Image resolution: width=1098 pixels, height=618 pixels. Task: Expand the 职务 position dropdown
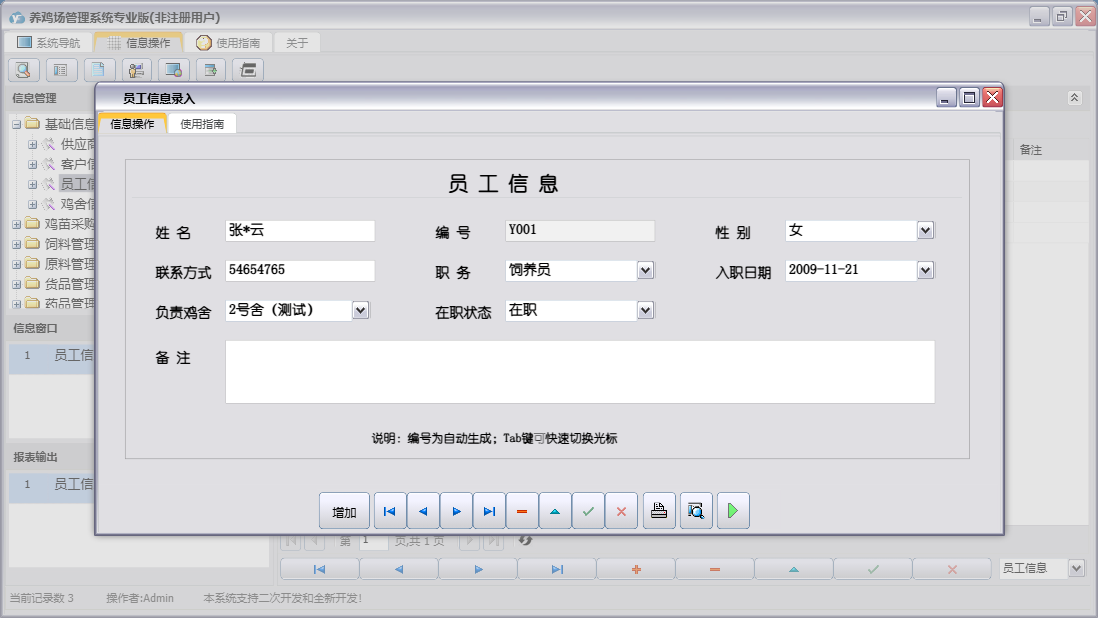pos(645,271)
